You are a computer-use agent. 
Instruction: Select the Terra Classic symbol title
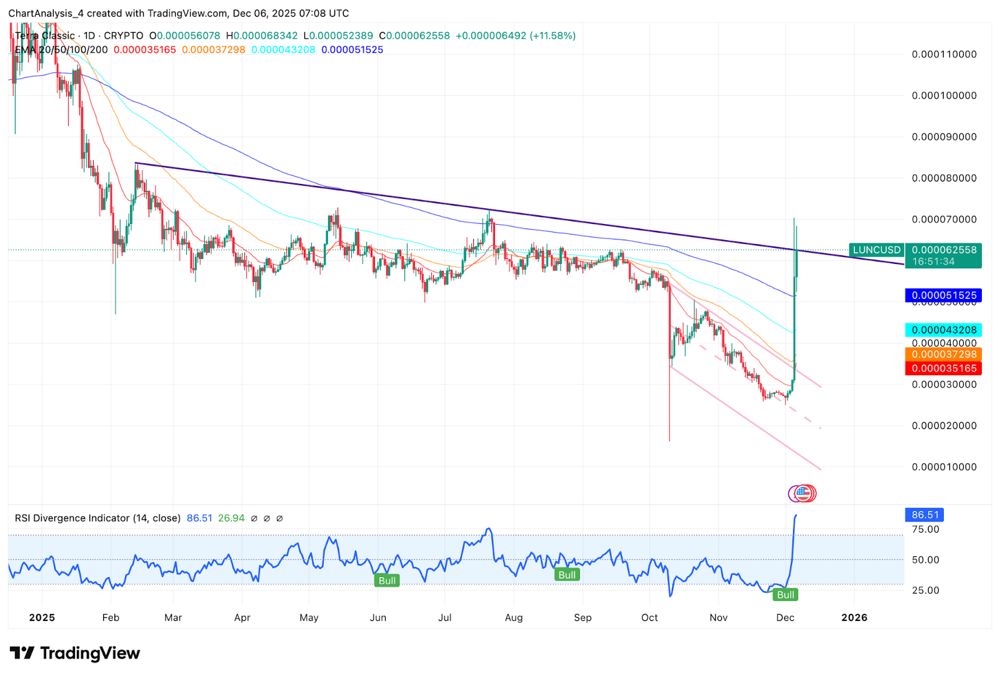point(46,35)
